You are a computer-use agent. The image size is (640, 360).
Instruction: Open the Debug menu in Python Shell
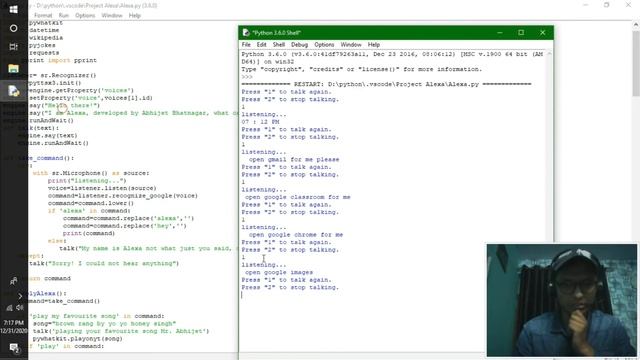299,44
